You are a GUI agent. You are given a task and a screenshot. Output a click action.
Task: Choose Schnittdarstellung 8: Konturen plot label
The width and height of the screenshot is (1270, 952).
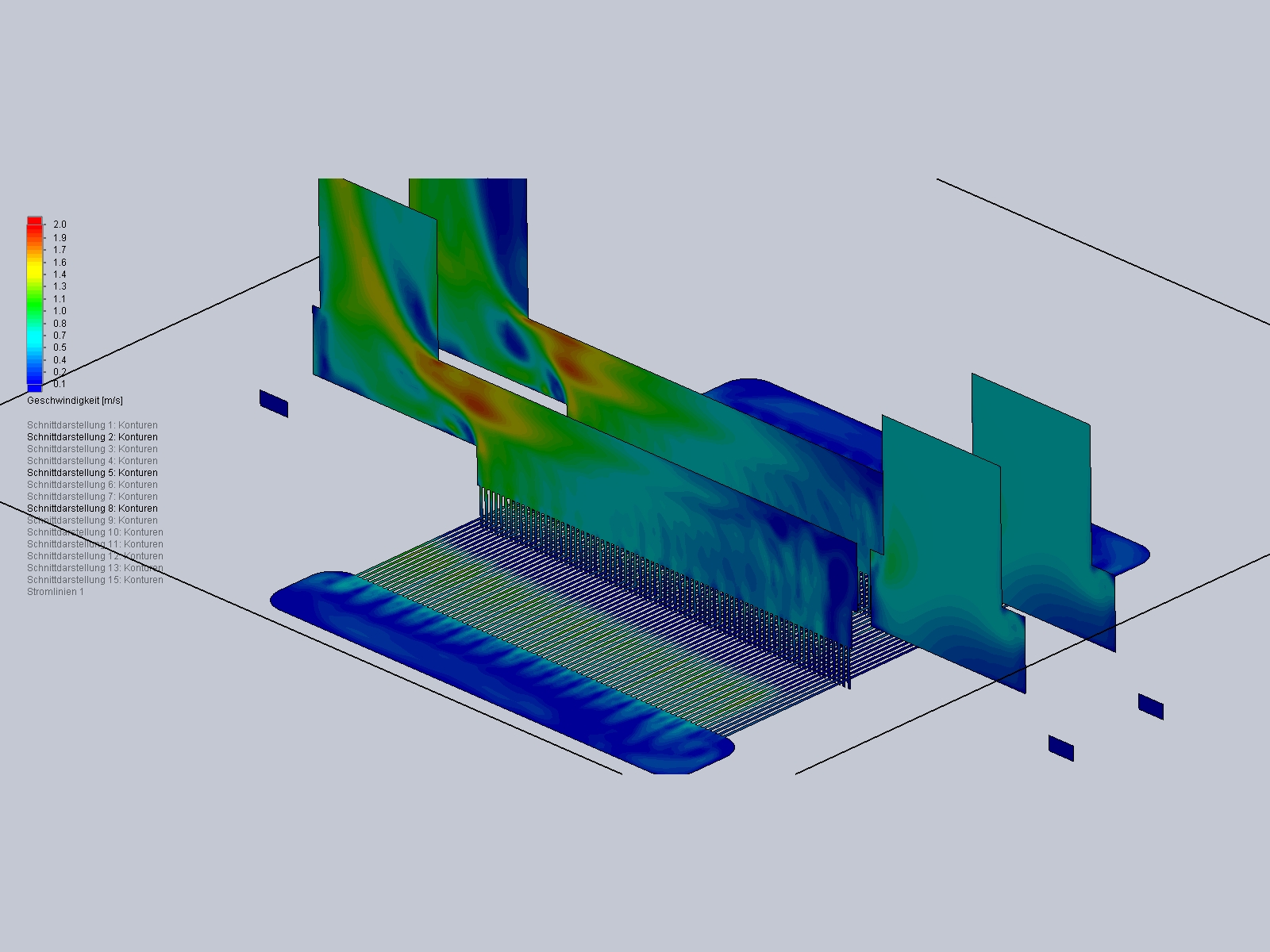(92, 509)
